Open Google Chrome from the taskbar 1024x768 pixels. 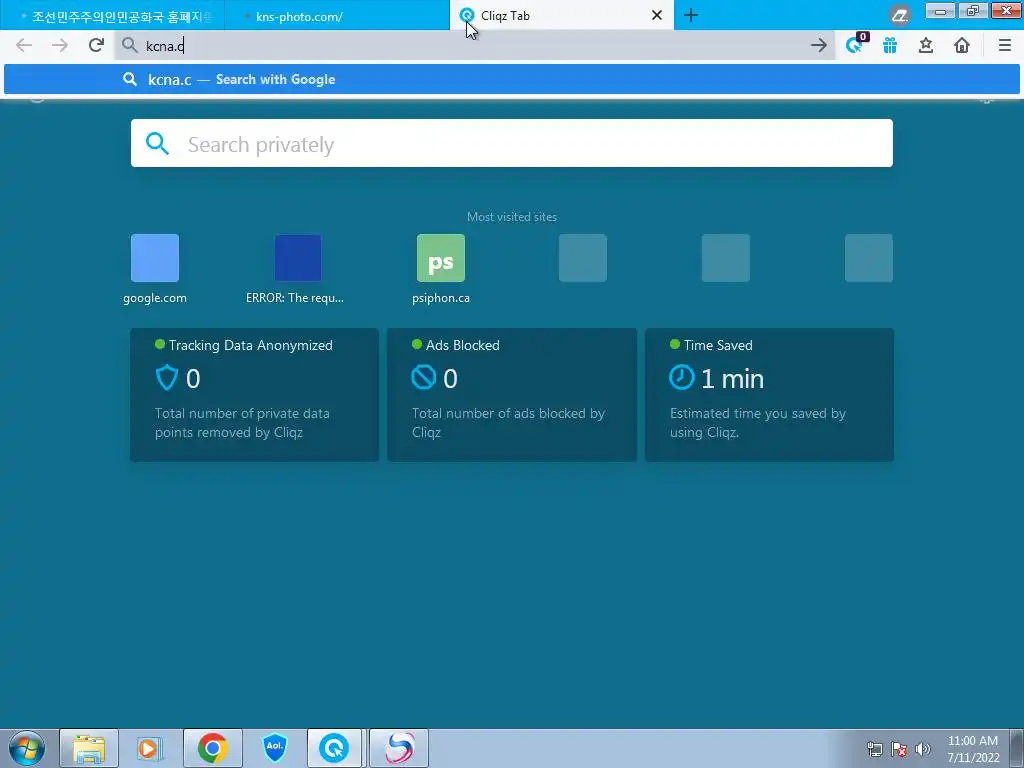click(x=213, y=748)
